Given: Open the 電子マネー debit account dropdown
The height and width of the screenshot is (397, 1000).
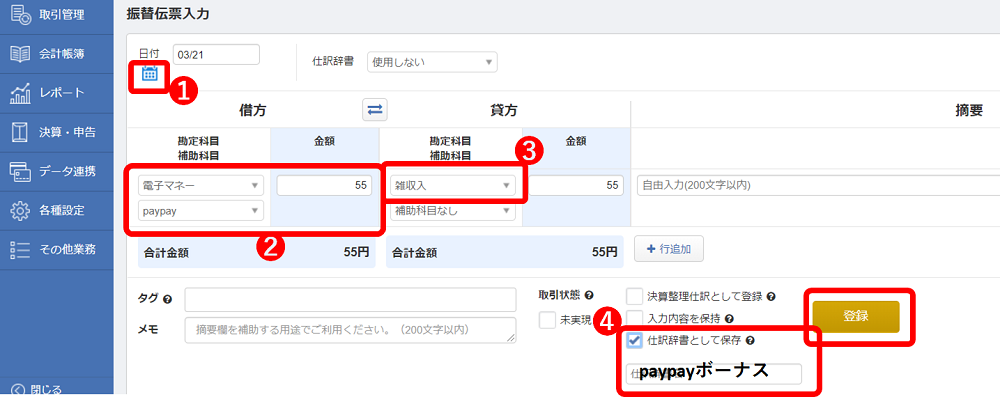Looking at the screenshot, I should 200,186.
